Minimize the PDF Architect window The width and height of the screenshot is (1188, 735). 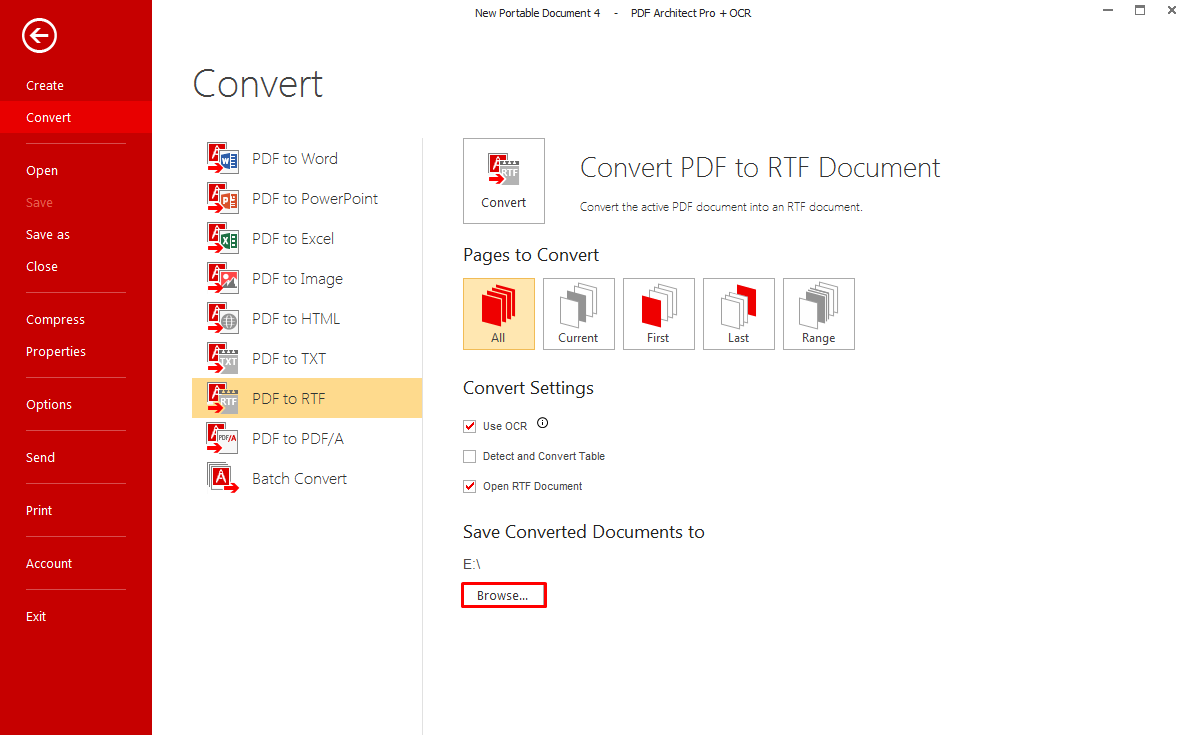[x=1108, y=11]
